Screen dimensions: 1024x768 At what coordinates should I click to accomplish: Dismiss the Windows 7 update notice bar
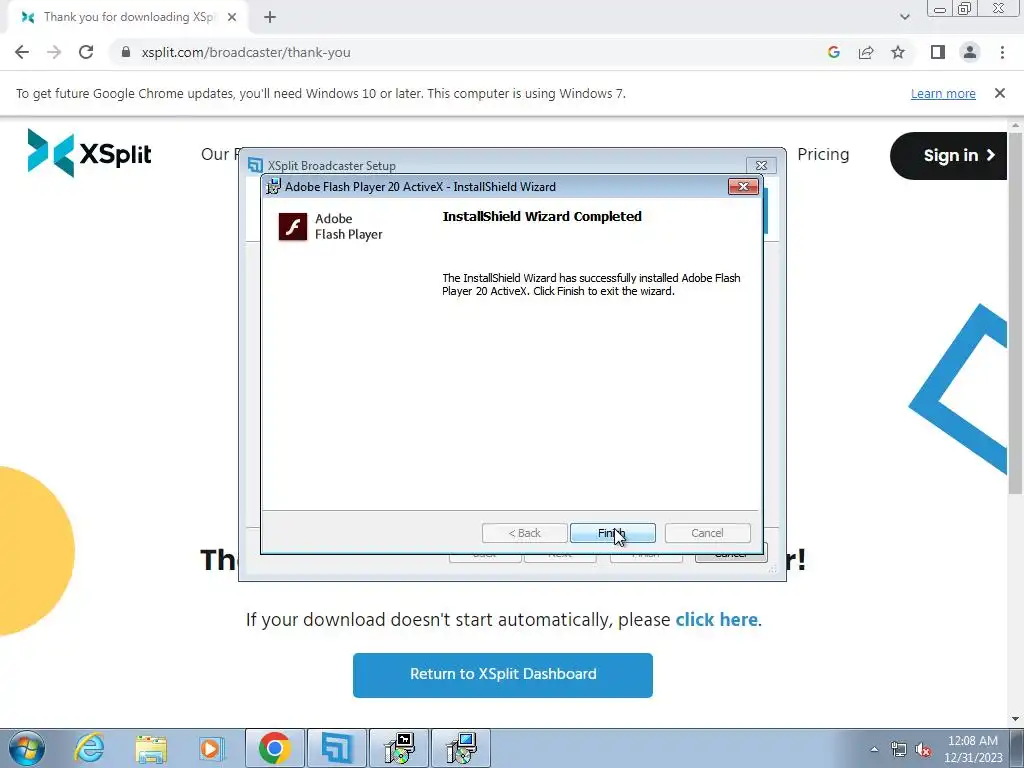tap(1000, 93)
